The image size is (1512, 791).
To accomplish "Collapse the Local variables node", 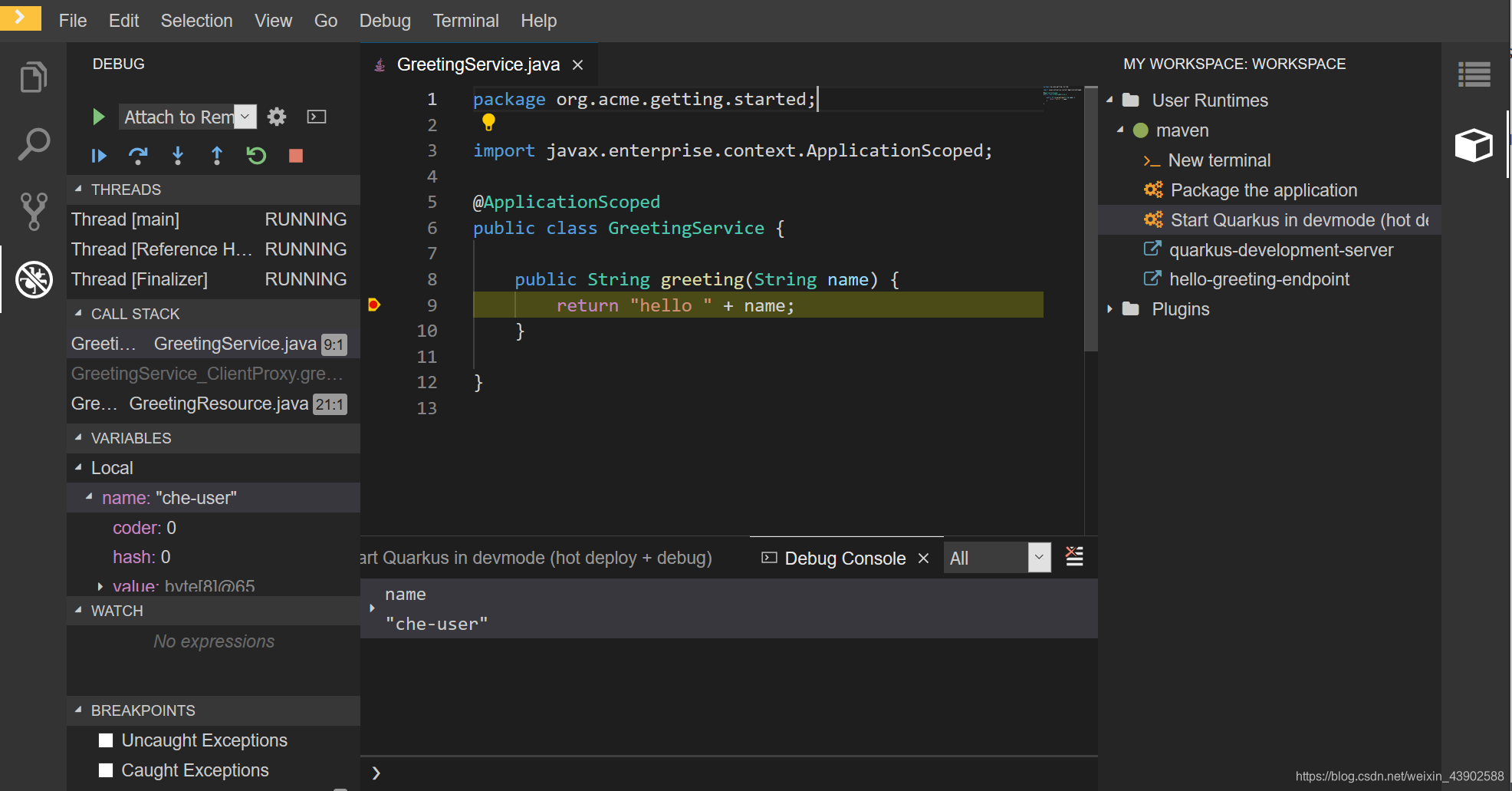I will point(78,467).
